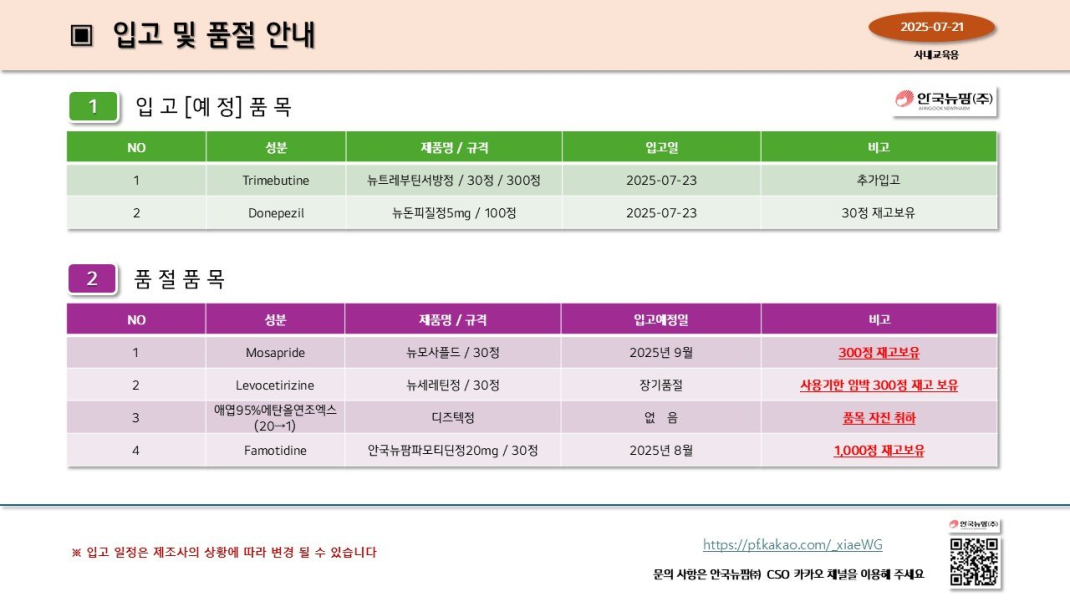Select the '안국뉴팜파모티딘정20mg / 30정' cell
The height and width of the screenshot is (602, 1070).
click(x=453, y=450)
